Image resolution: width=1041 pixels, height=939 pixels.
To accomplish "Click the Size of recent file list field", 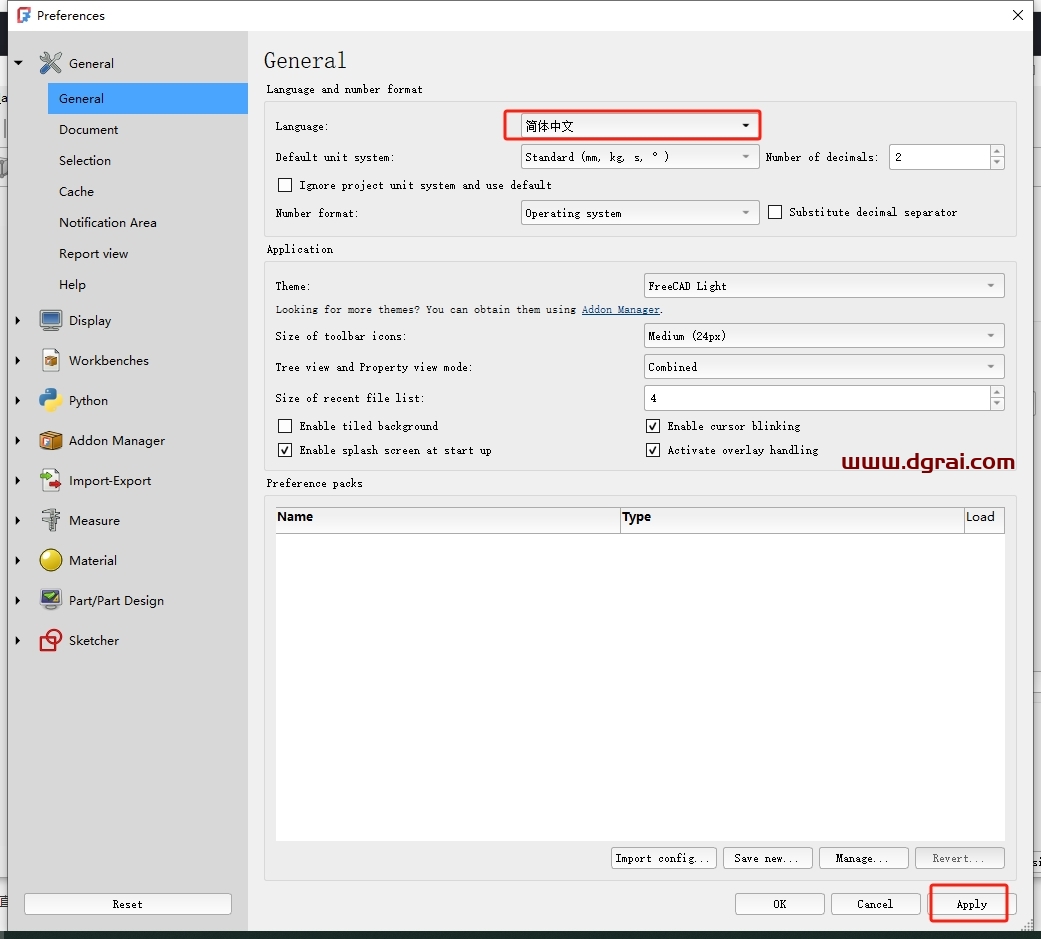I will [x=817, y=398].
